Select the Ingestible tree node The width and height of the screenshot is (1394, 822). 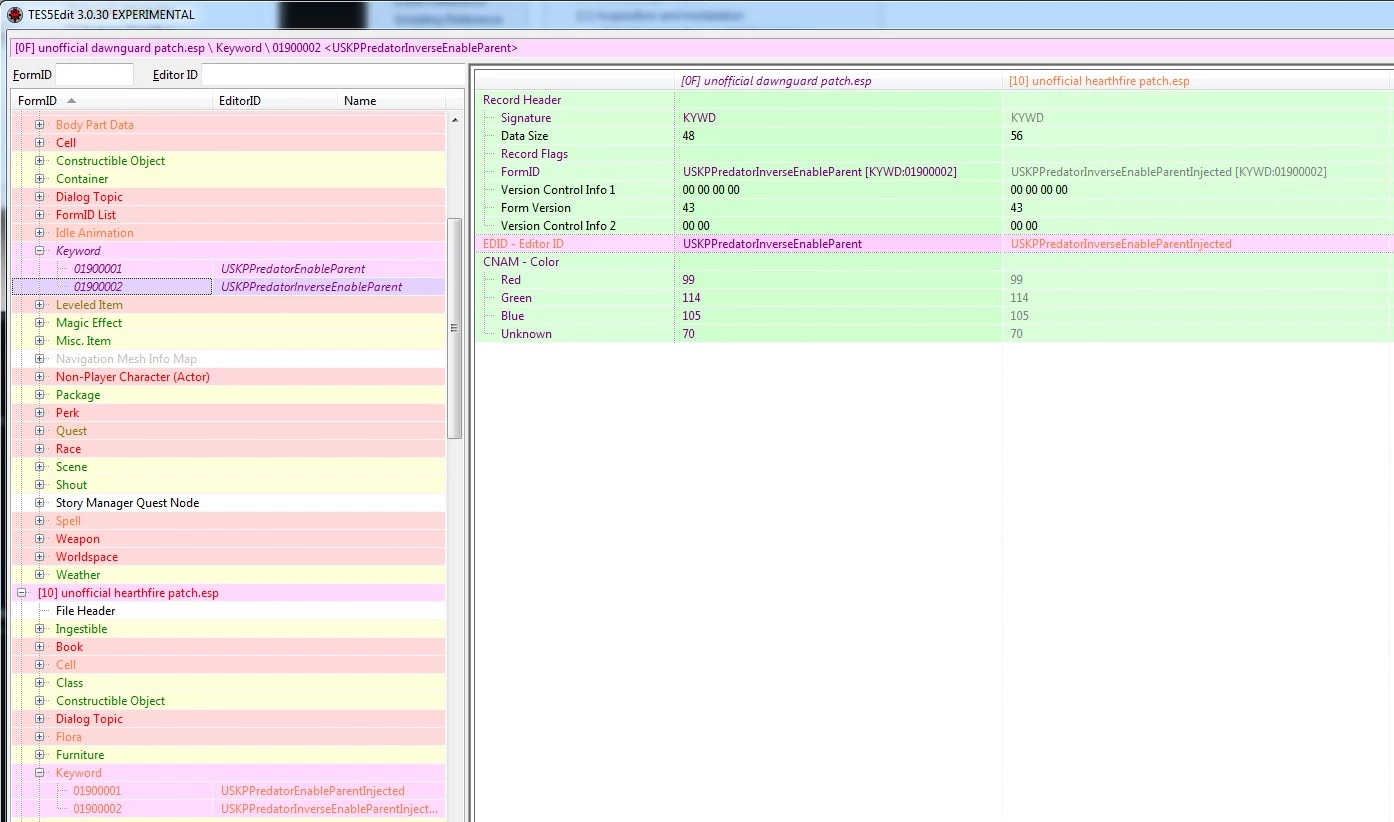coord(81,629)
